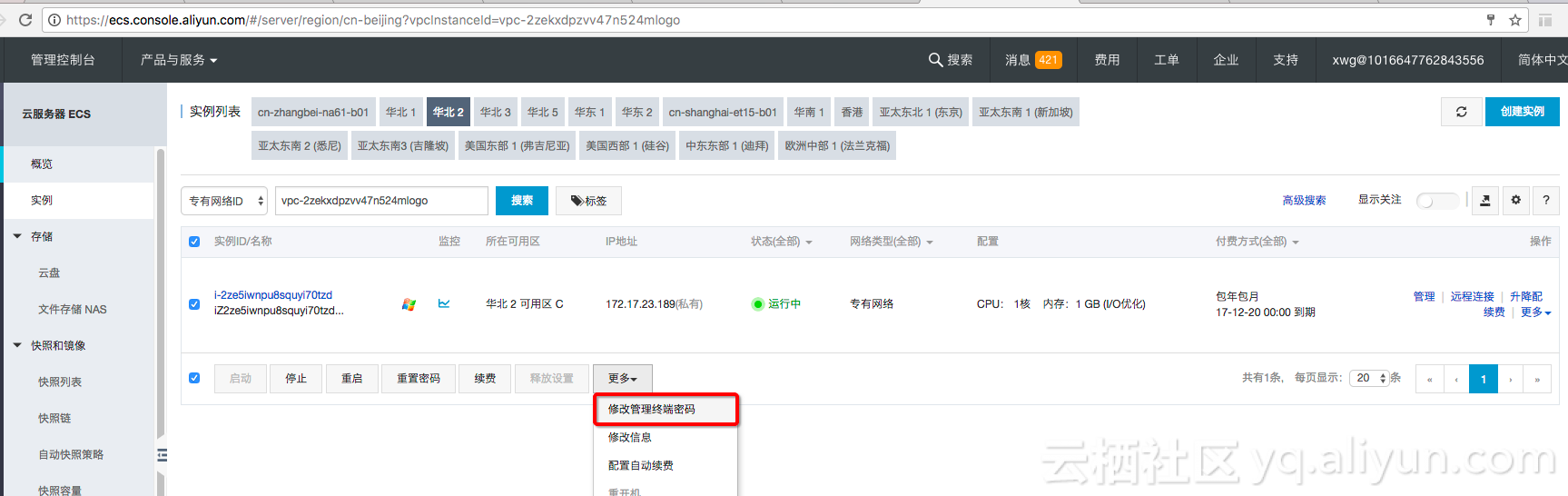Open the 云盘 sidebar item
Image resolution: width=1568 pixels, height=496 pixels.
[49, 273]
